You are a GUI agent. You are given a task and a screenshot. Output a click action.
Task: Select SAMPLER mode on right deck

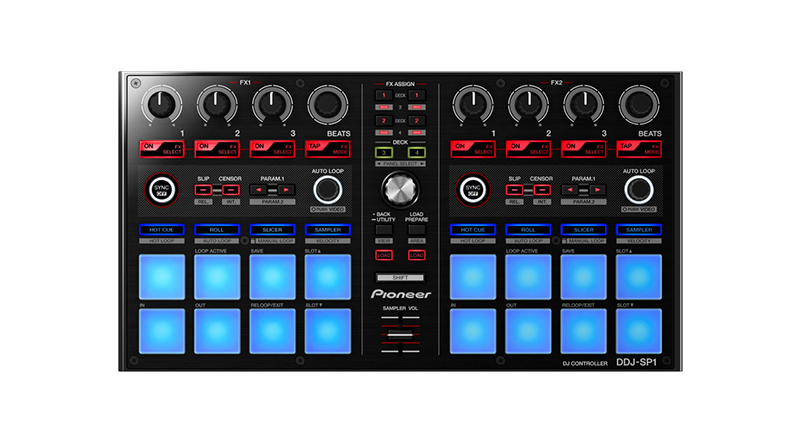[639, 230]
